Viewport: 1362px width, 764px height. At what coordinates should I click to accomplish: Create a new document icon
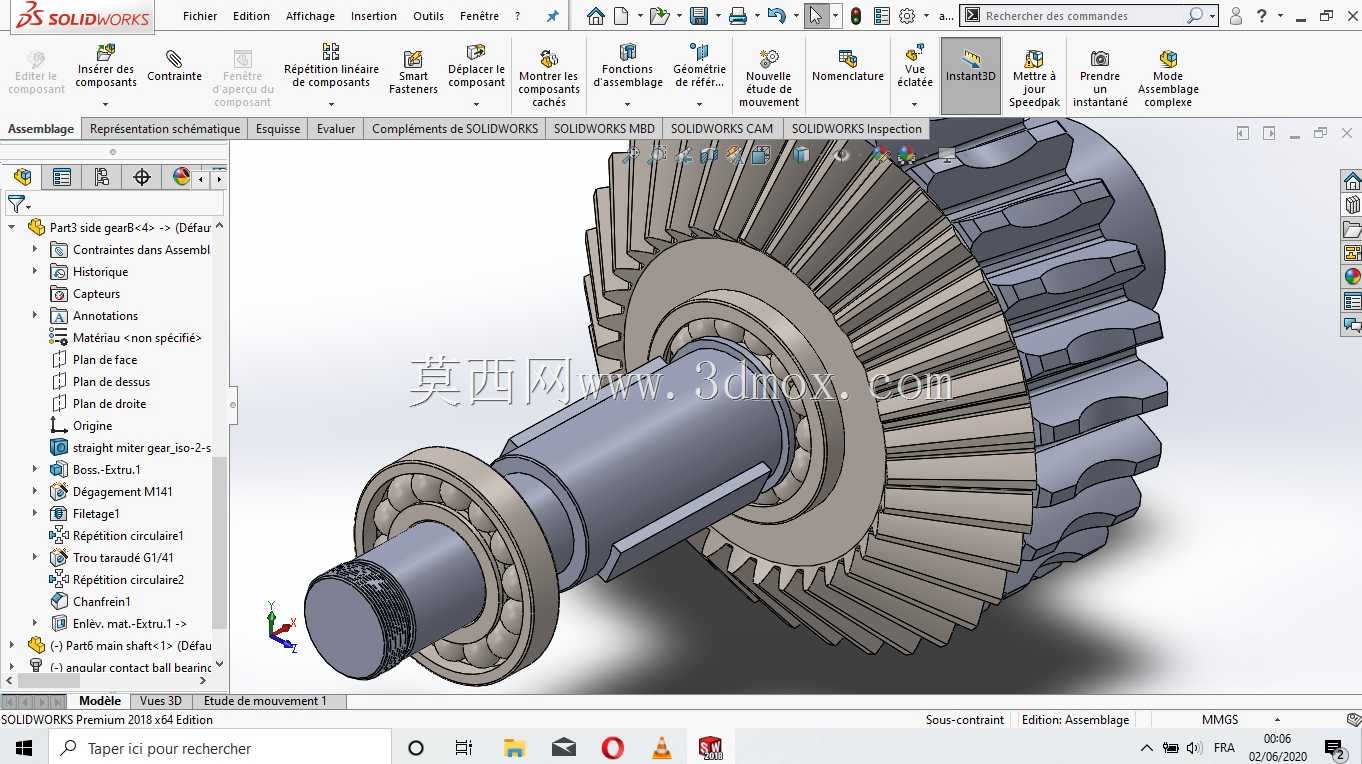pos(621,16)
